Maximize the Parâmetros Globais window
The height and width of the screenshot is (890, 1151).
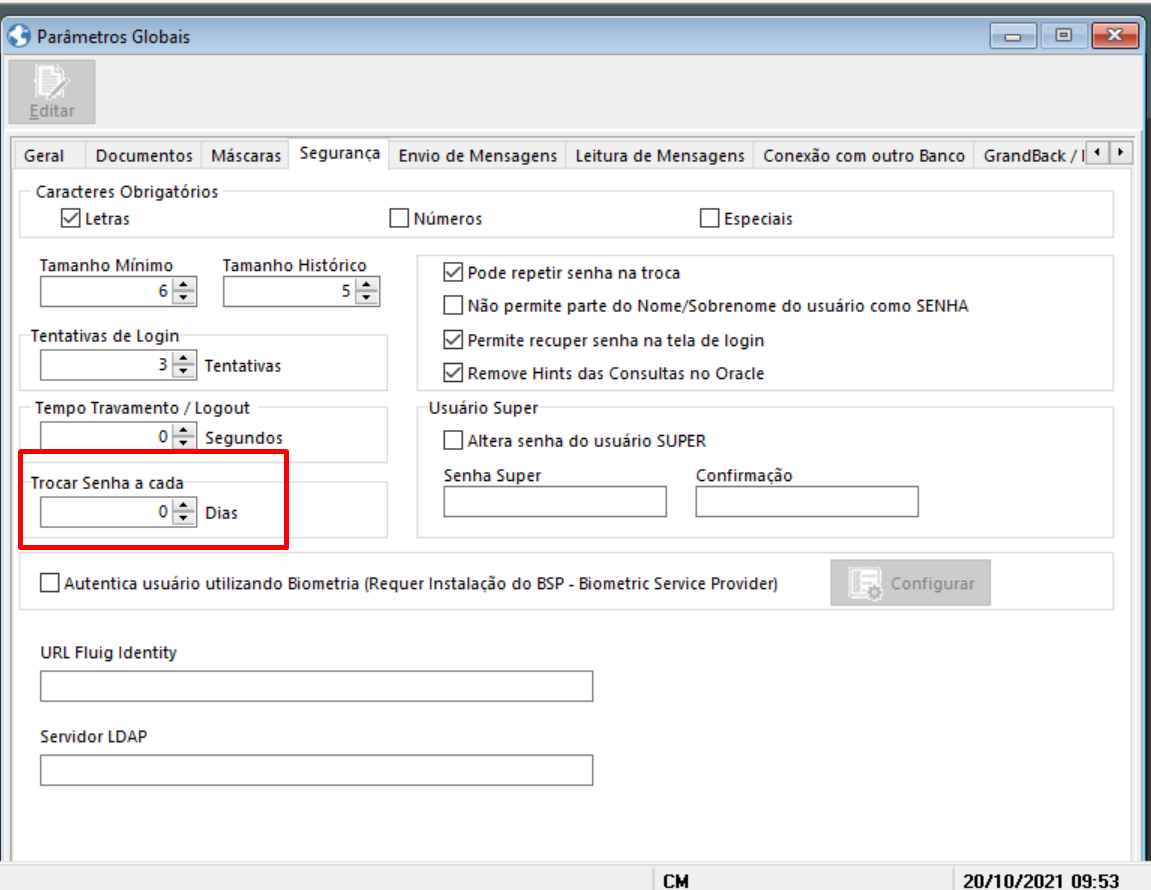[x=1064, y=35]
